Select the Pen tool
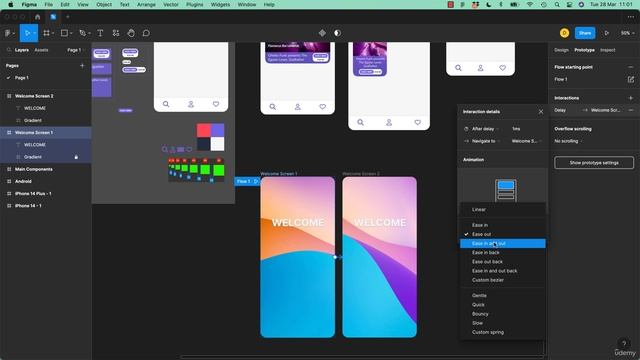The height and width of the screenshot is (360, 640). 82,33
